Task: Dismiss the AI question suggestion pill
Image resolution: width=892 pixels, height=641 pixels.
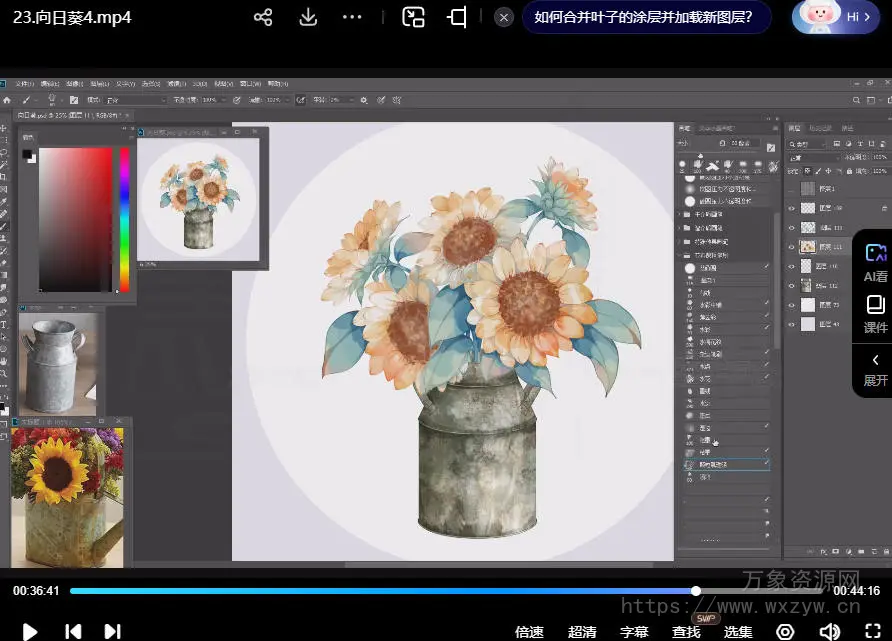Action: (x=505, y=17)
